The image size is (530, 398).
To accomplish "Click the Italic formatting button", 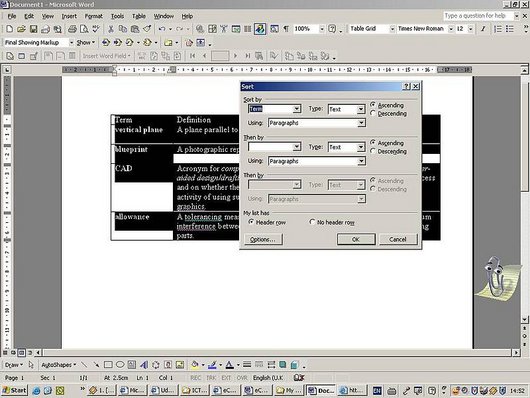I will pyautogui.click(x=483, y=29).
